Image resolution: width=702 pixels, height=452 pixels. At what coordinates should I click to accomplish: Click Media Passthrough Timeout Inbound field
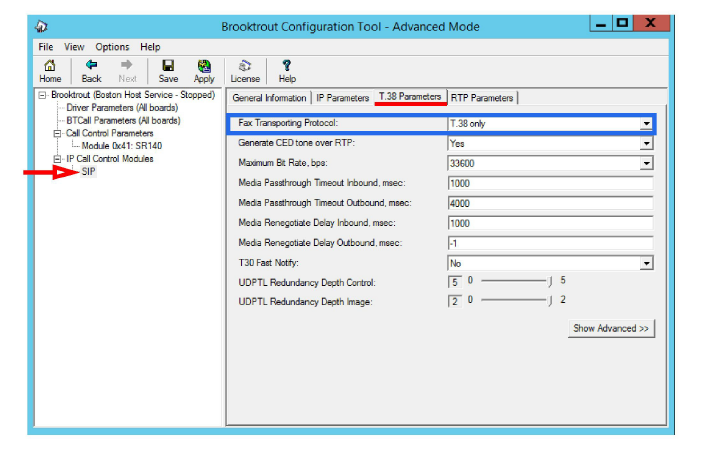pos(550,183)
